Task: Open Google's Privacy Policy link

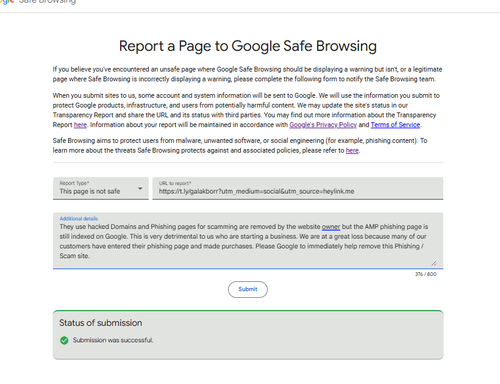Action: 323,125
